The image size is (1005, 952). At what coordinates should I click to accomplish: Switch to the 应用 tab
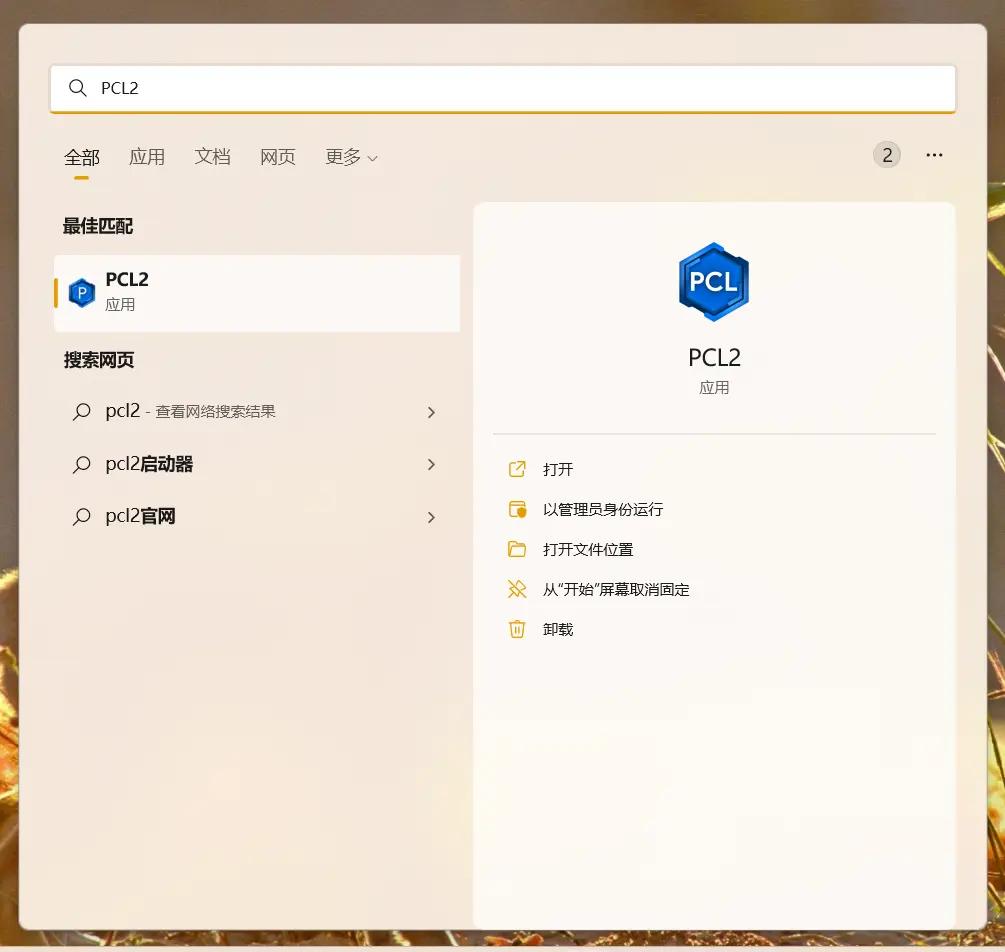point(147,156)
